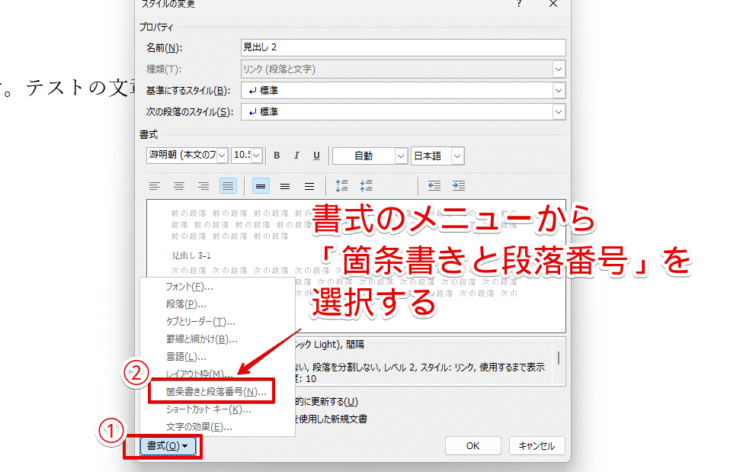Click the キャンセル button
740x472 pixels.
[x=537, y=446]
